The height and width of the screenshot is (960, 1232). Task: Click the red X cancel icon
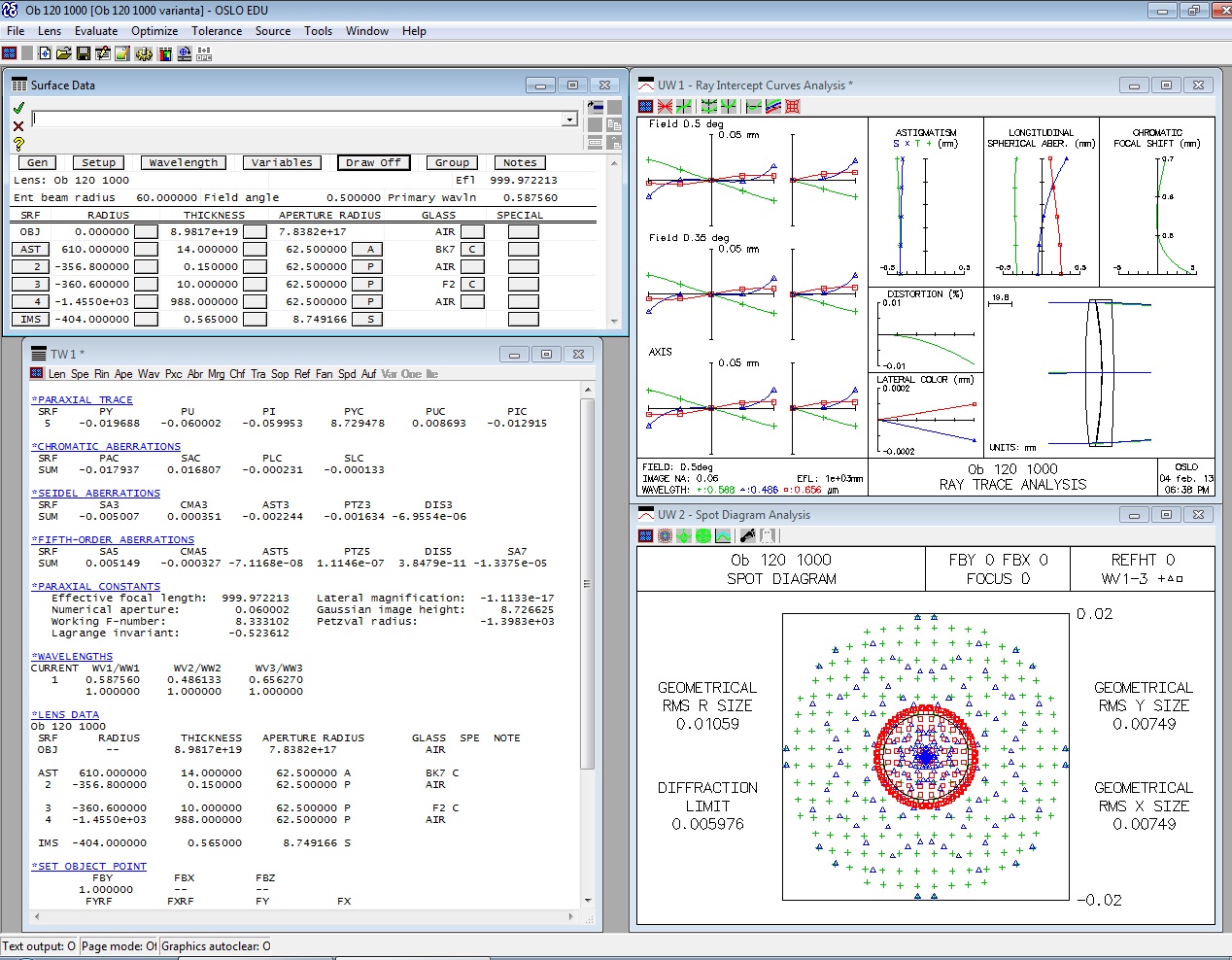(x=18, y=126)
